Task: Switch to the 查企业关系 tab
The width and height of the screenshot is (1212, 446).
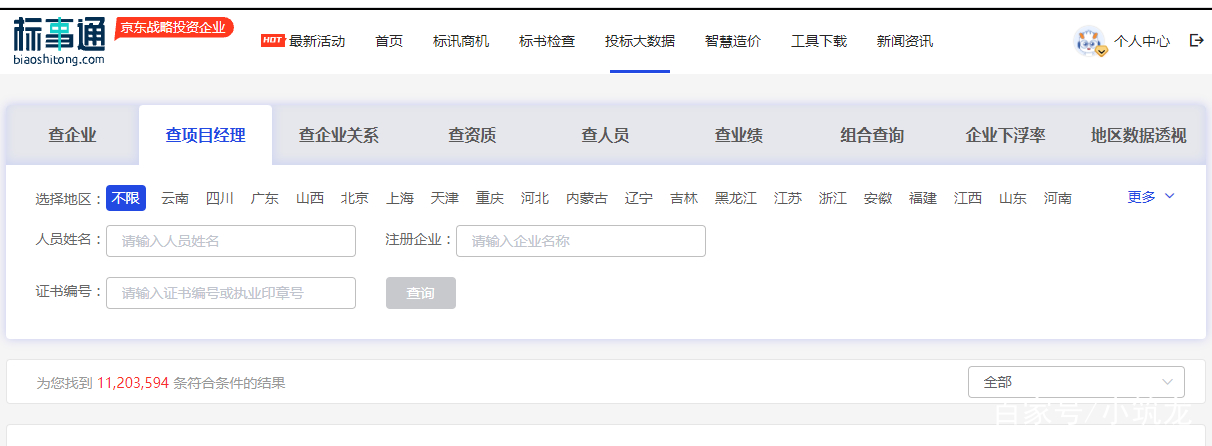Action: pos(339,135)
